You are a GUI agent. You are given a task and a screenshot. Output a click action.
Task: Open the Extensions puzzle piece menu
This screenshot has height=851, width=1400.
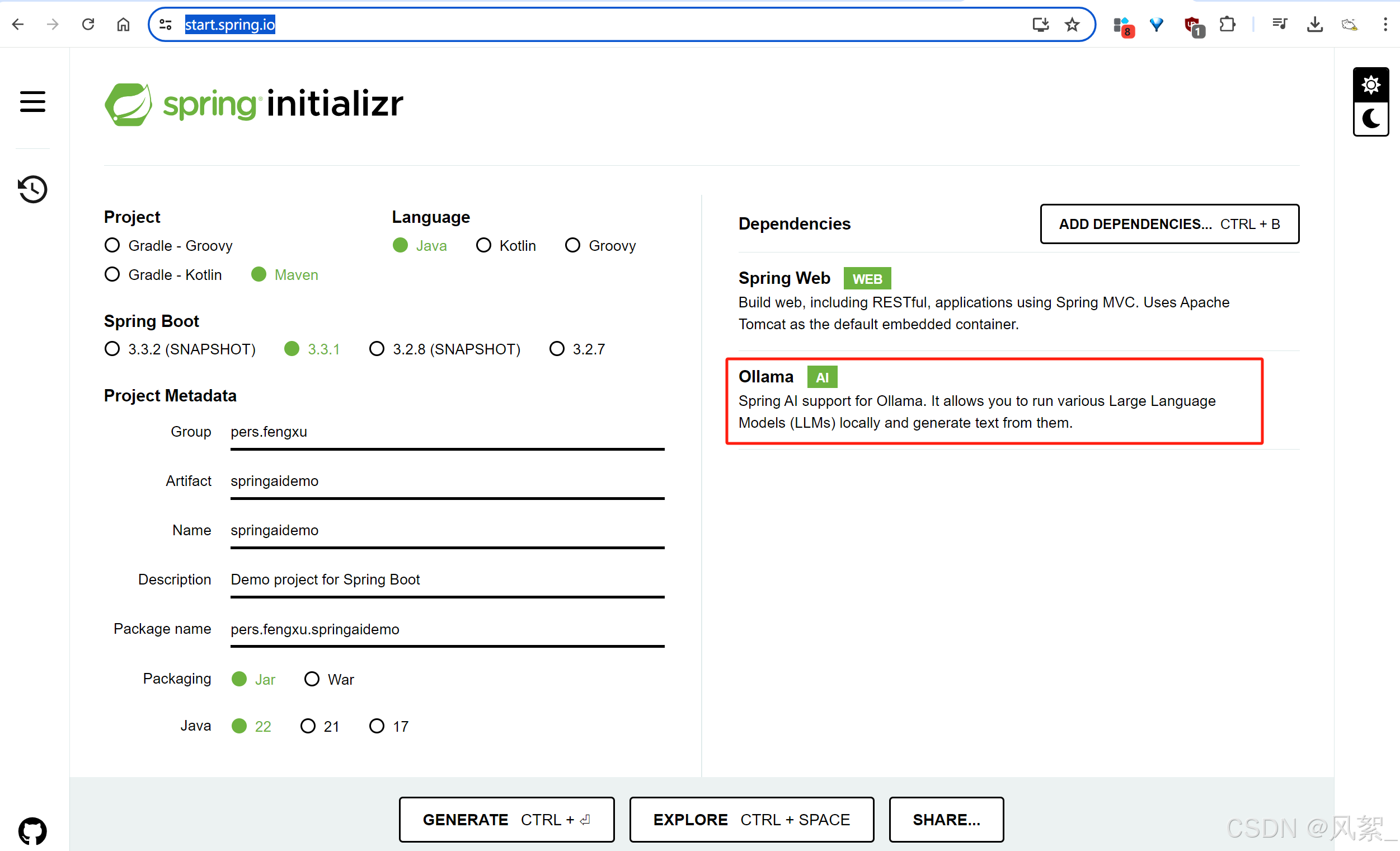[1227, 25]
